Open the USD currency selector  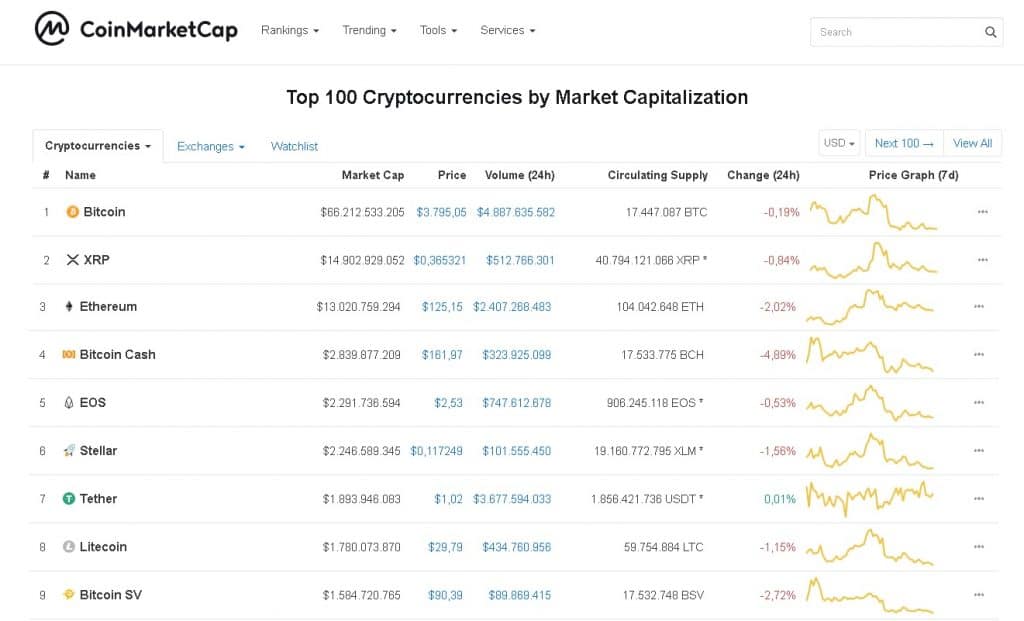tap(839, 143)
